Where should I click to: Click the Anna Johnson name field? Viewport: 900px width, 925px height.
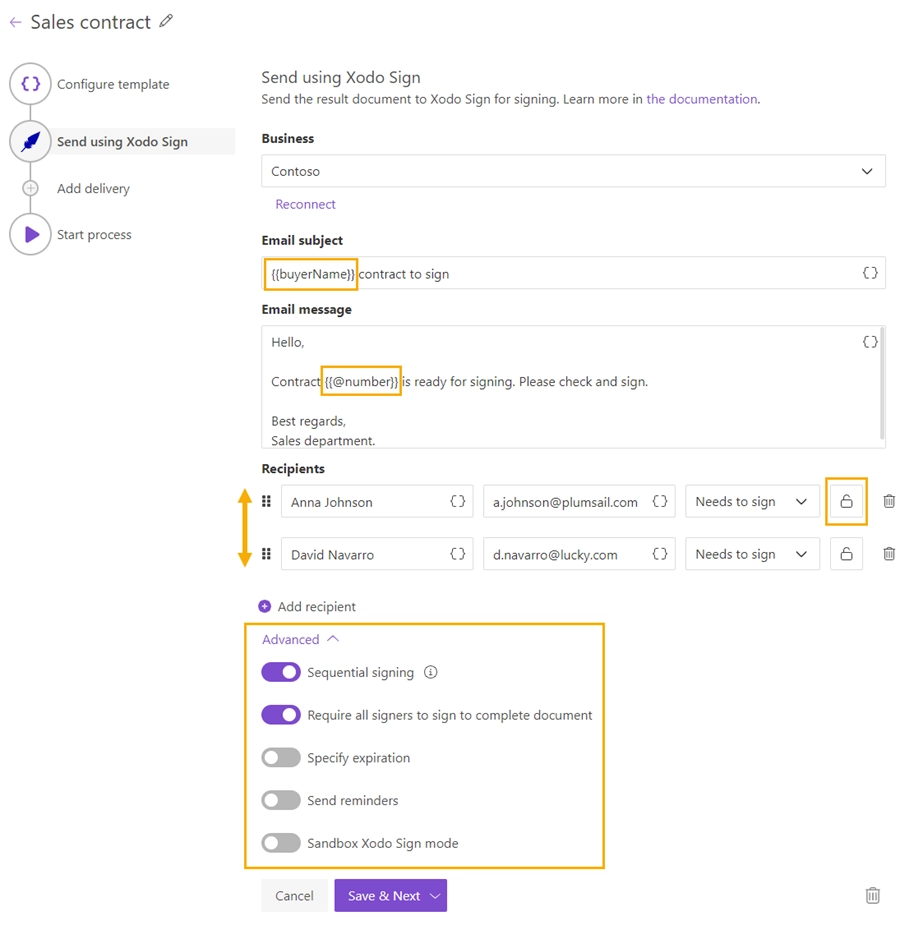377,501
